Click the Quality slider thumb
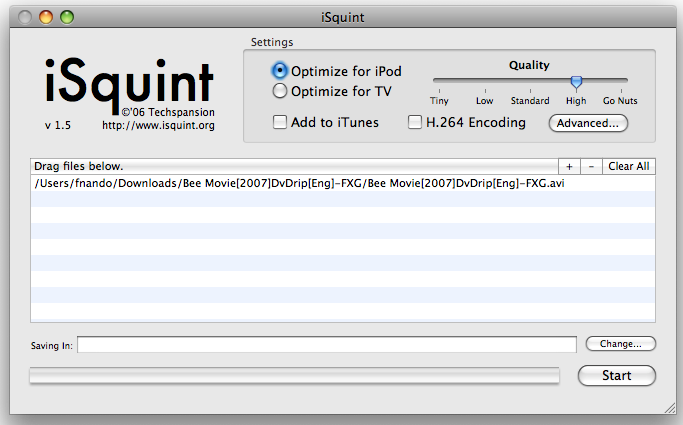683x425 pixels. click(x=576, y=82)
